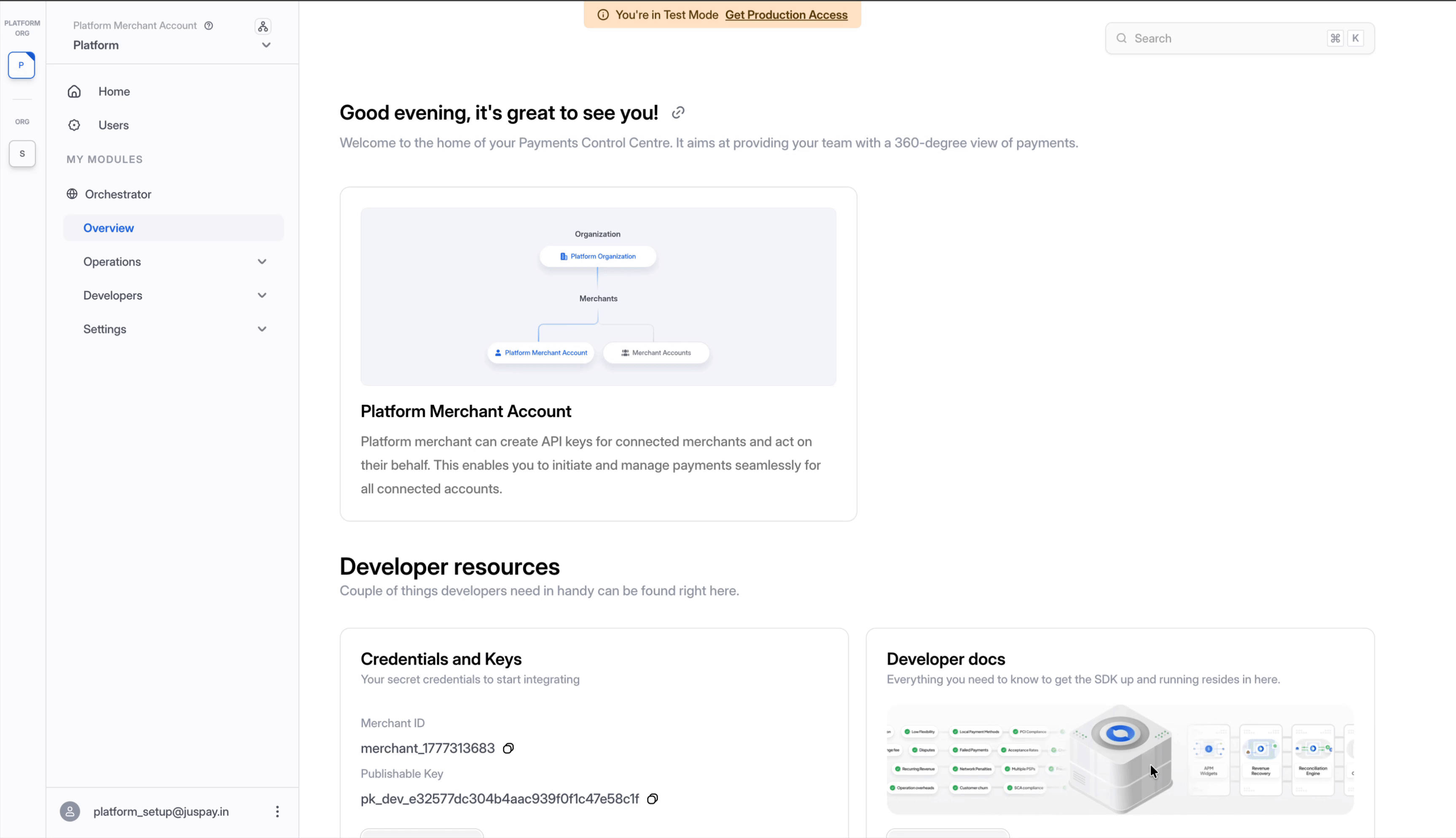This screenshot has width=1456, height=838.
Task: Click the Developer docs heading
Action: [x=946, y=659]
